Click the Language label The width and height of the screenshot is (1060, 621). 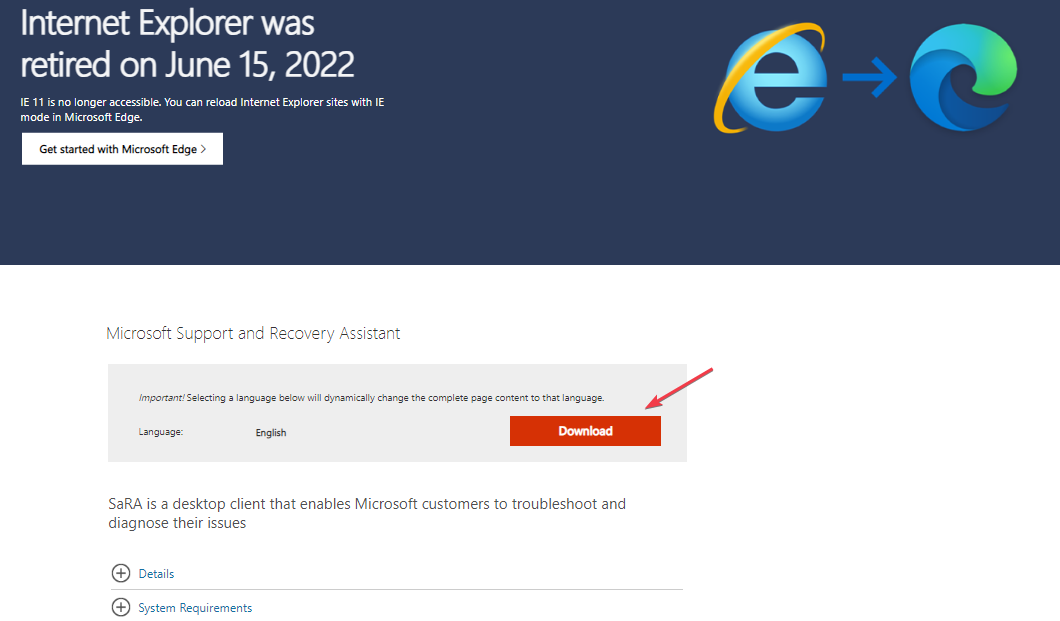pos(161,432)
